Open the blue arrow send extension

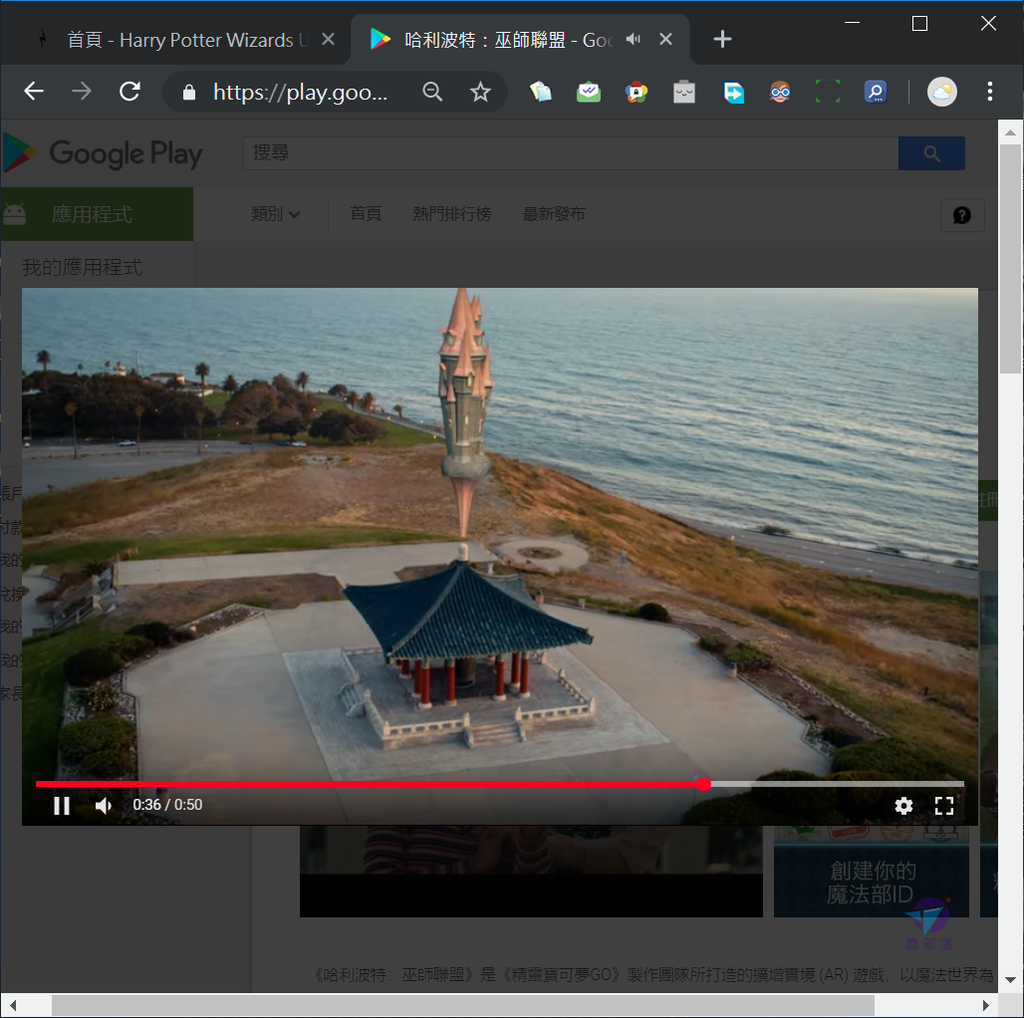[733, 92]
